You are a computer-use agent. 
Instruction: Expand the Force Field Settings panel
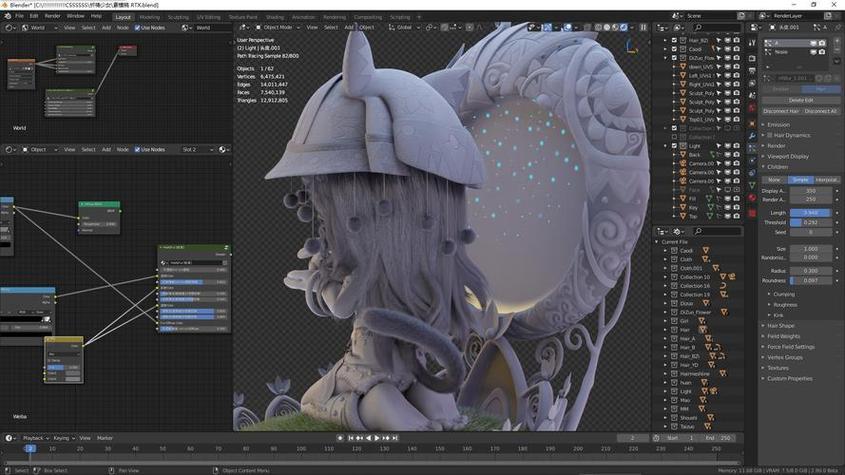pyautogui.click(x=791, y=347)
